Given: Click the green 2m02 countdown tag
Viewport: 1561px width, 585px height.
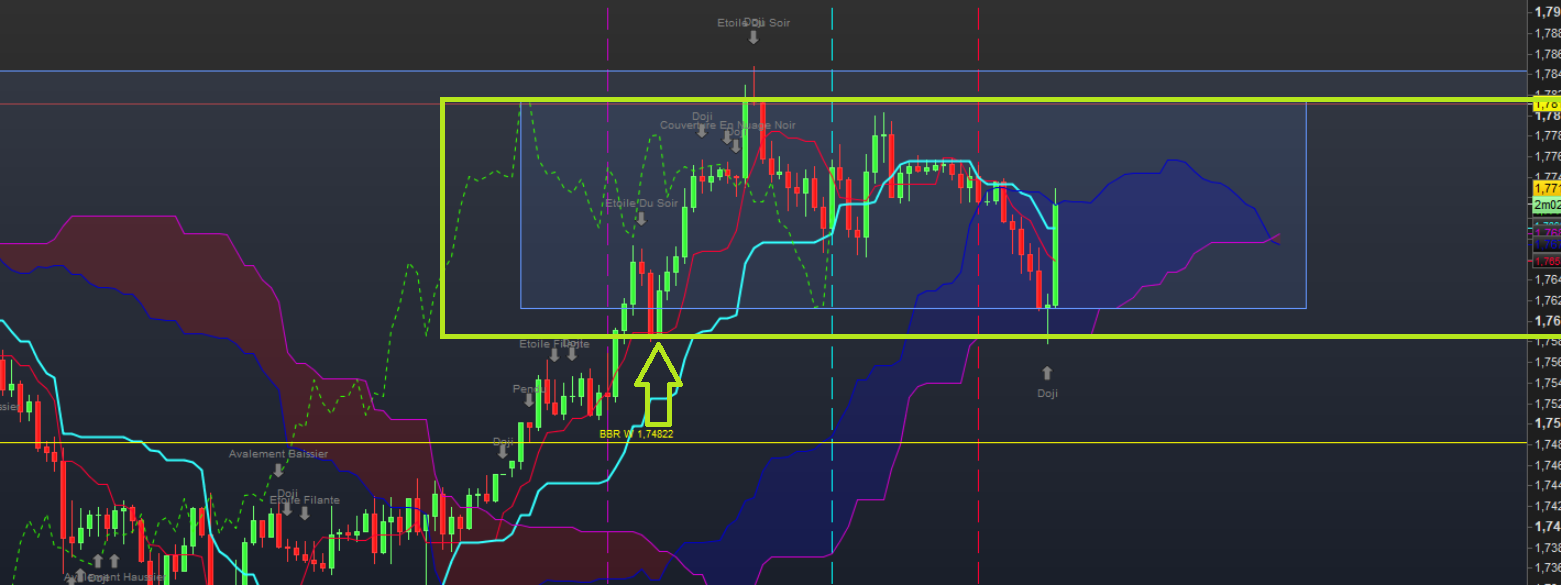Looking at the screenshot, I should [x=1547, y=205].
